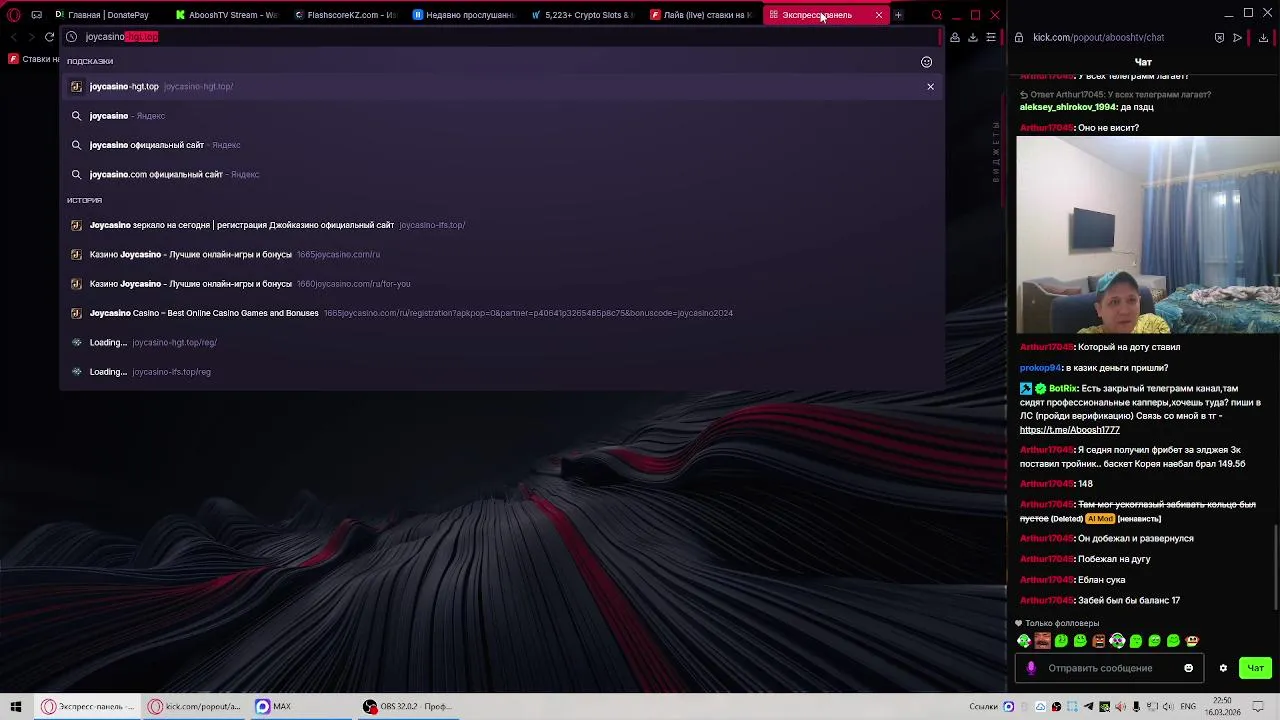The image size is (1280, 720).
Task: Click the aleksey_shirokov_1994 username in chat
Action: 1068,107
